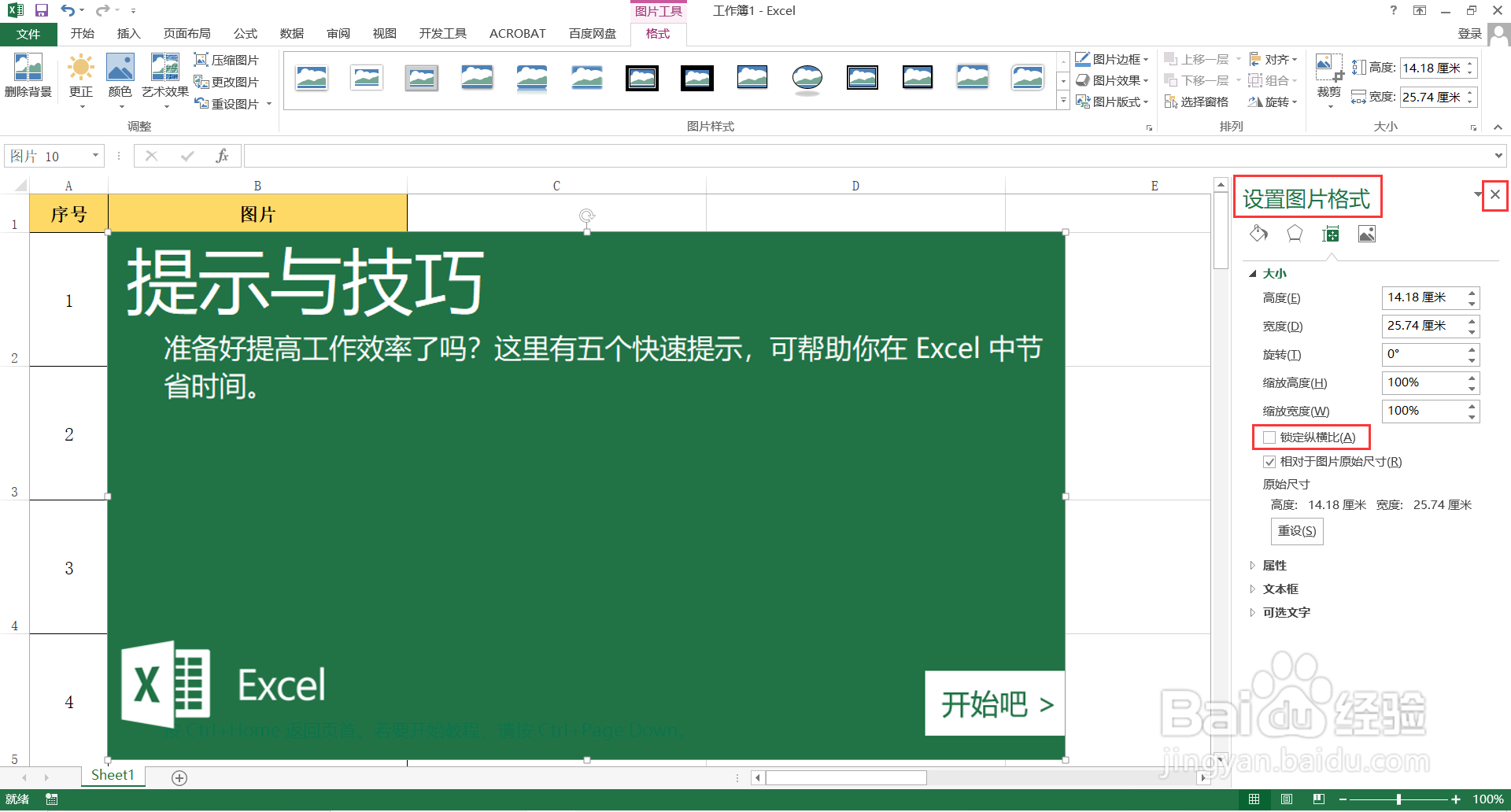
Task: Open the File (文件) tab
Action: (28, 34)
